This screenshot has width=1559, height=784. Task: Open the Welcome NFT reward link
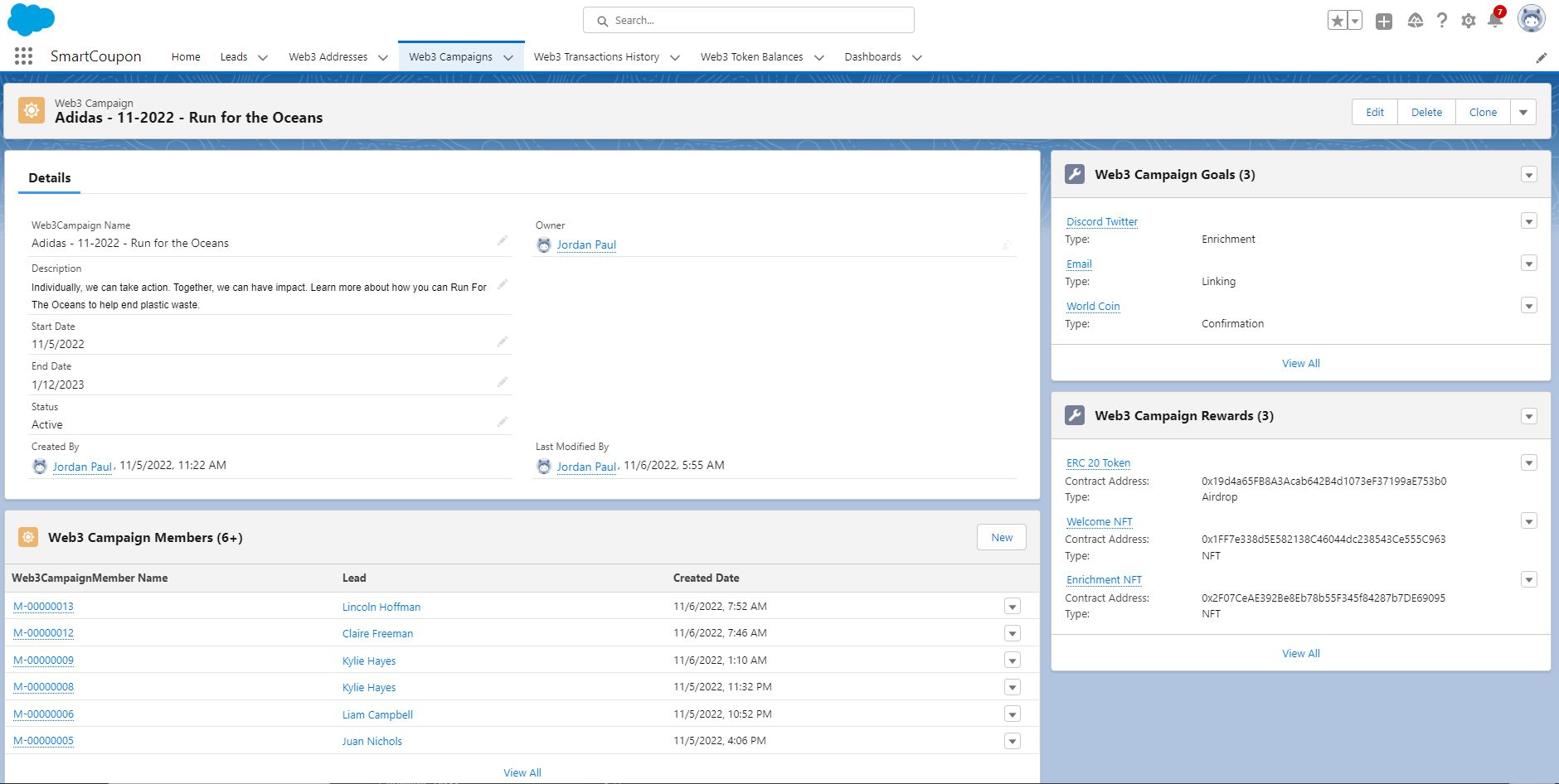[x=1100, y=521]
